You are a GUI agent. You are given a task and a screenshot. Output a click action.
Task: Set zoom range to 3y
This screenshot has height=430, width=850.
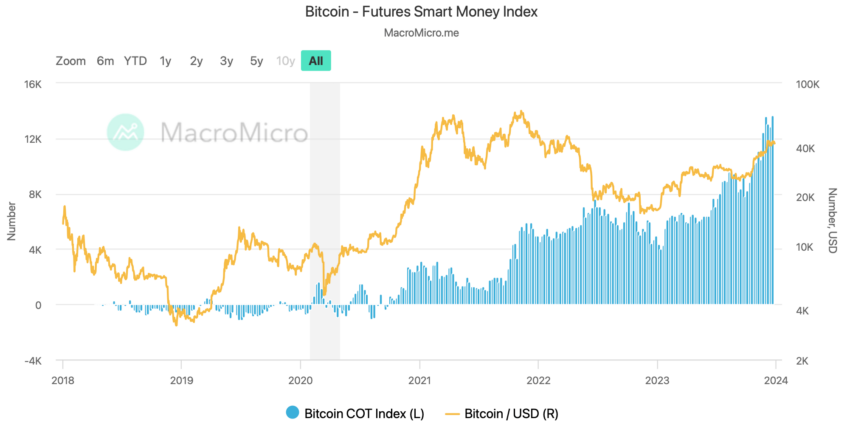pos(227,61)
